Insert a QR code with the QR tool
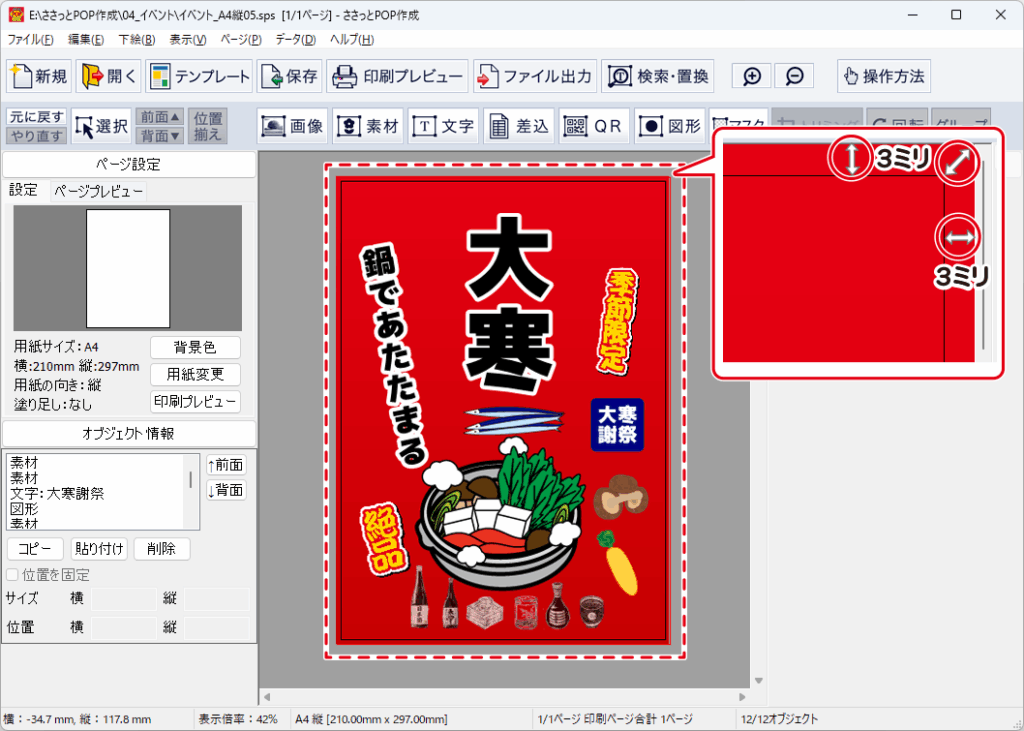 click(x=594, y=126)
